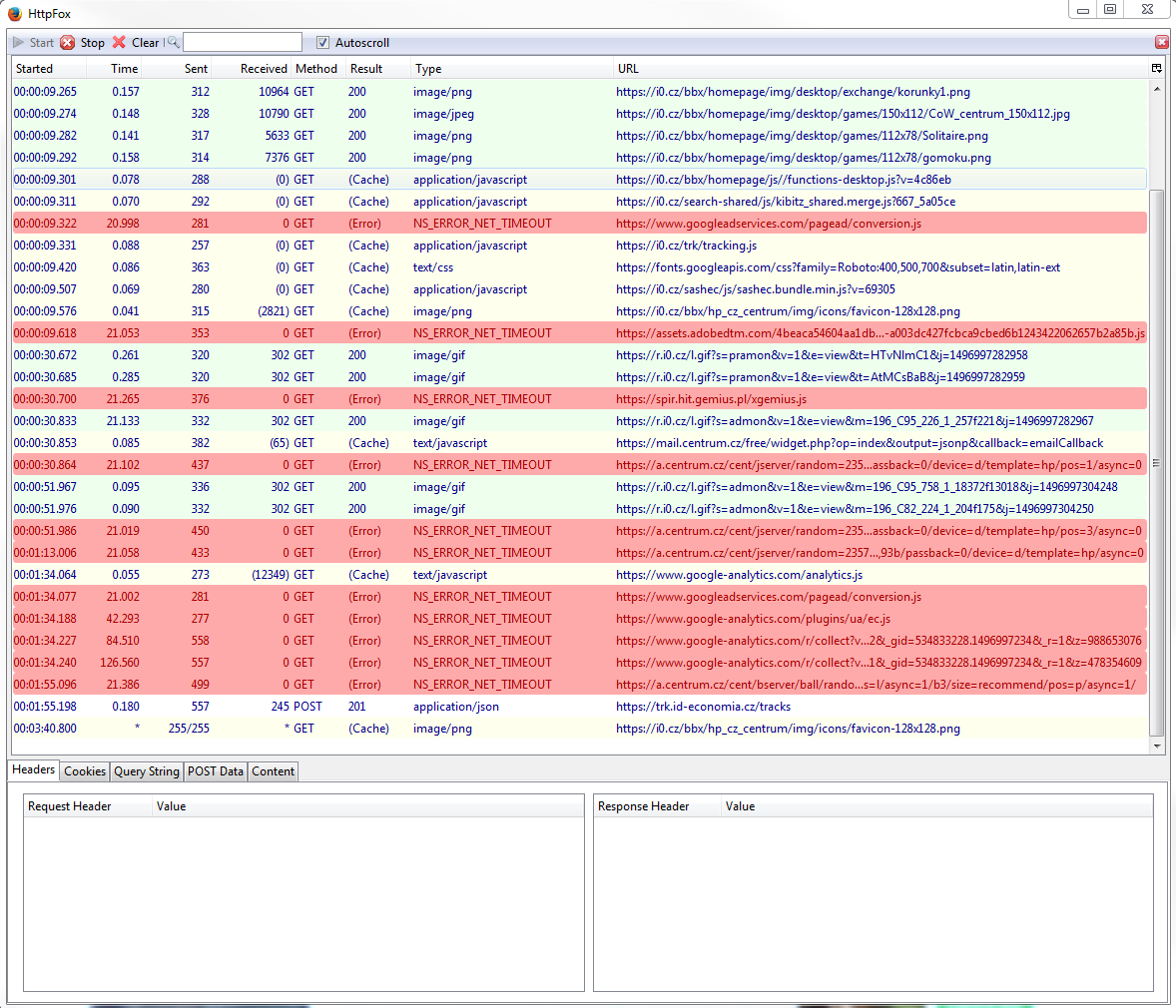Toggle the Autoscroll checkbox
This screenshot has width=1176, height=1008.
pyautogui.click(x=322, y=43)
